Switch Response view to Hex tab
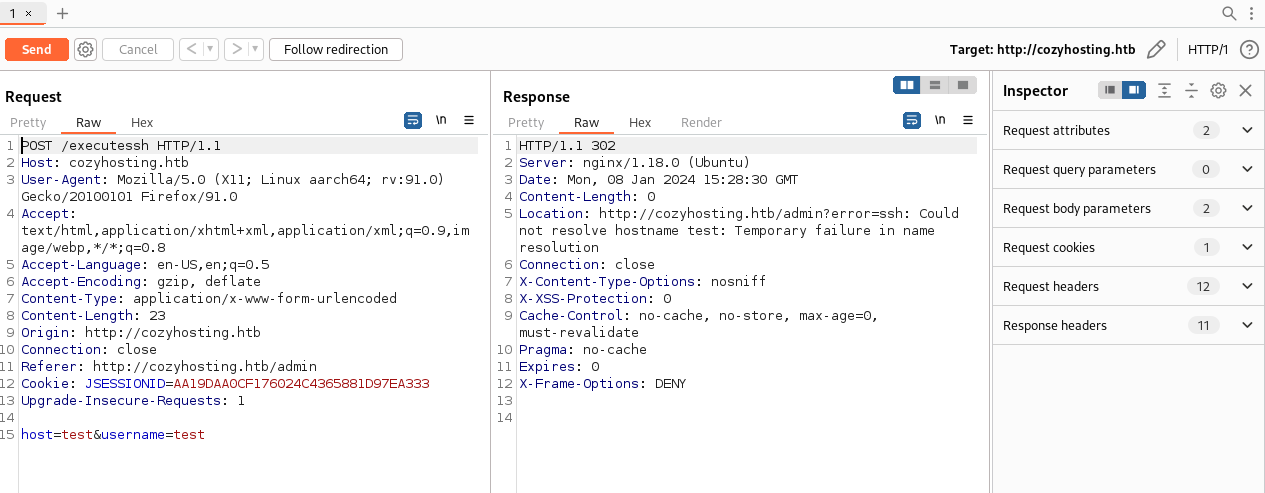 click(640, 122)
